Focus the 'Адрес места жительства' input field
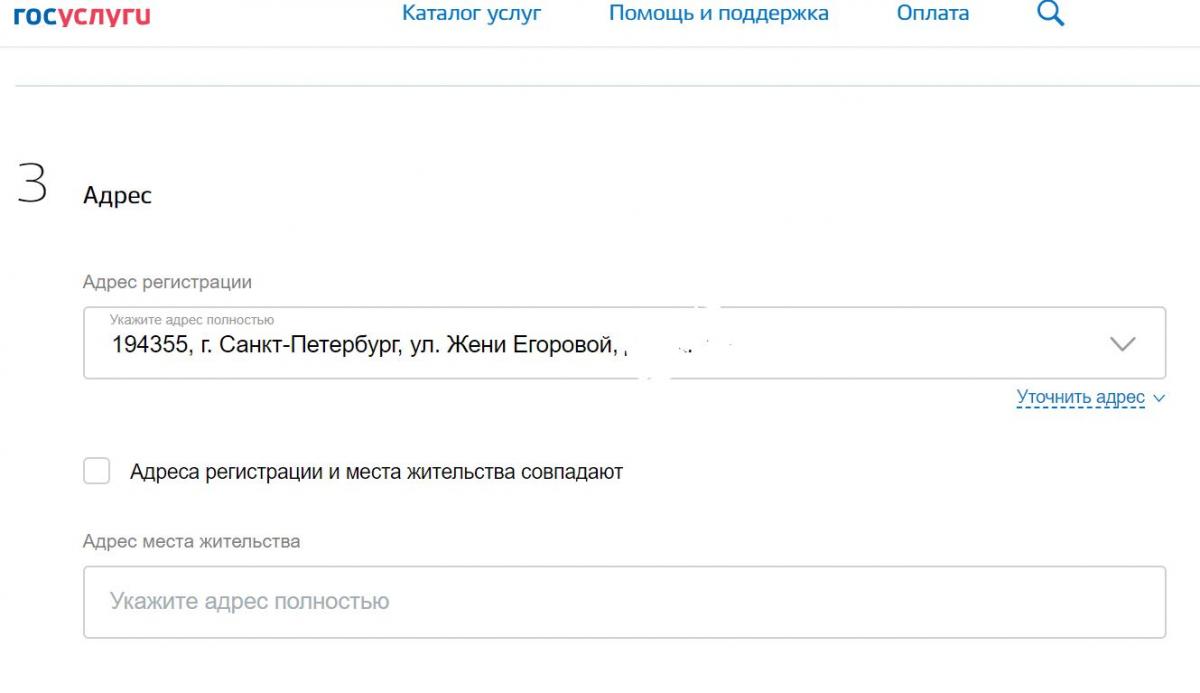1200x693 pixels. pos(624,602)
